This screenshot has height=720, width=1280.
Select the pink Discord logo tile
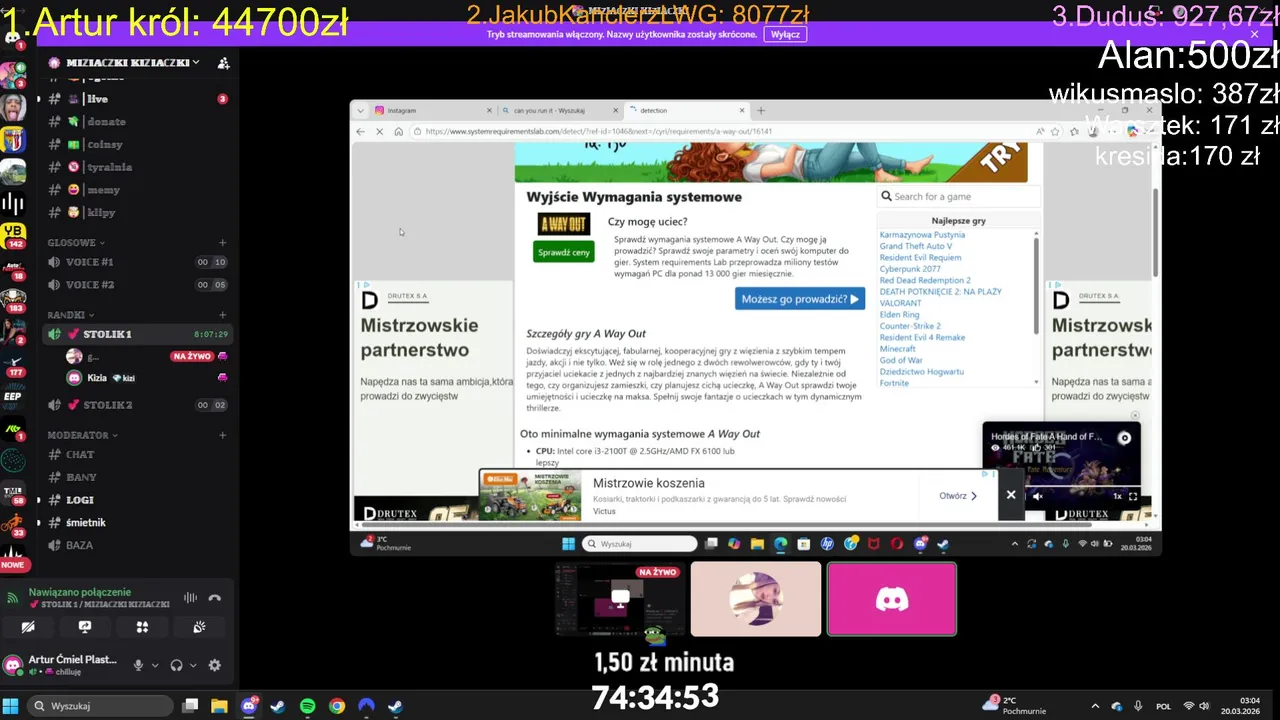coord(892,599)
